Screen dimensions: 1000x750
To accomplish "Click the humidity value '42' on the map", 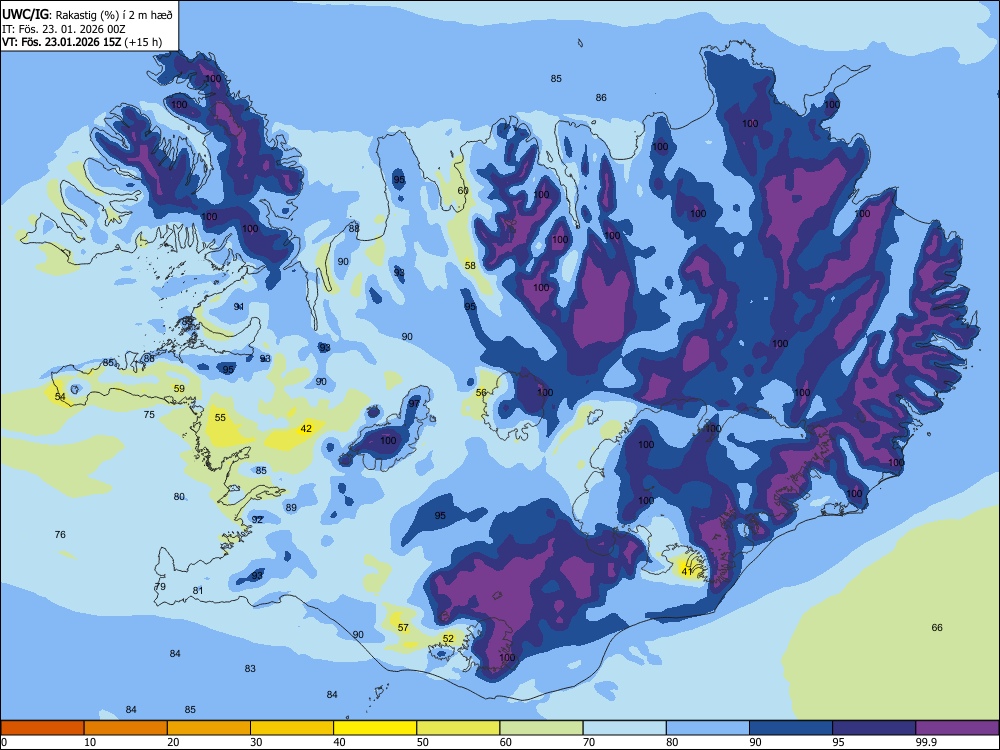I will tap(306, 429).
